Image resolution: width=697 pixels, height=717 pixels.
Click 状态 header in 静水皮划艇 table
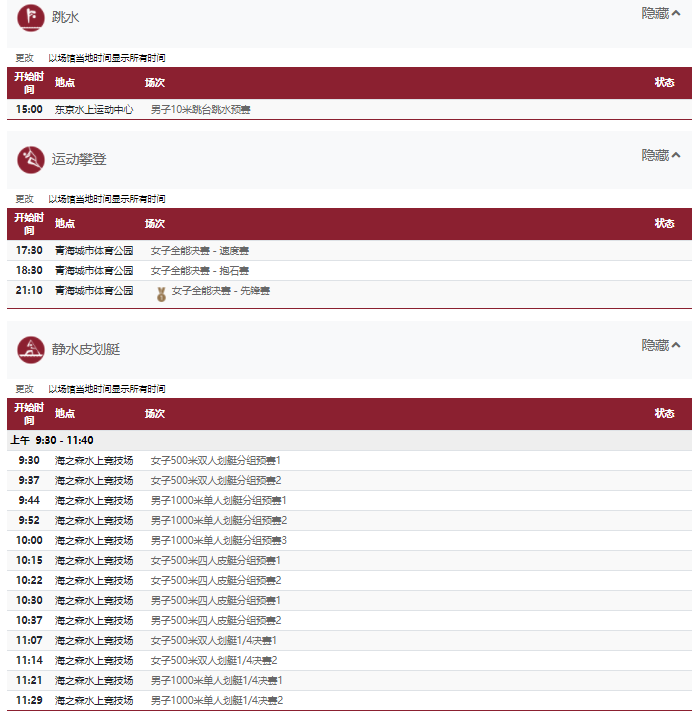tap(665, 413)
